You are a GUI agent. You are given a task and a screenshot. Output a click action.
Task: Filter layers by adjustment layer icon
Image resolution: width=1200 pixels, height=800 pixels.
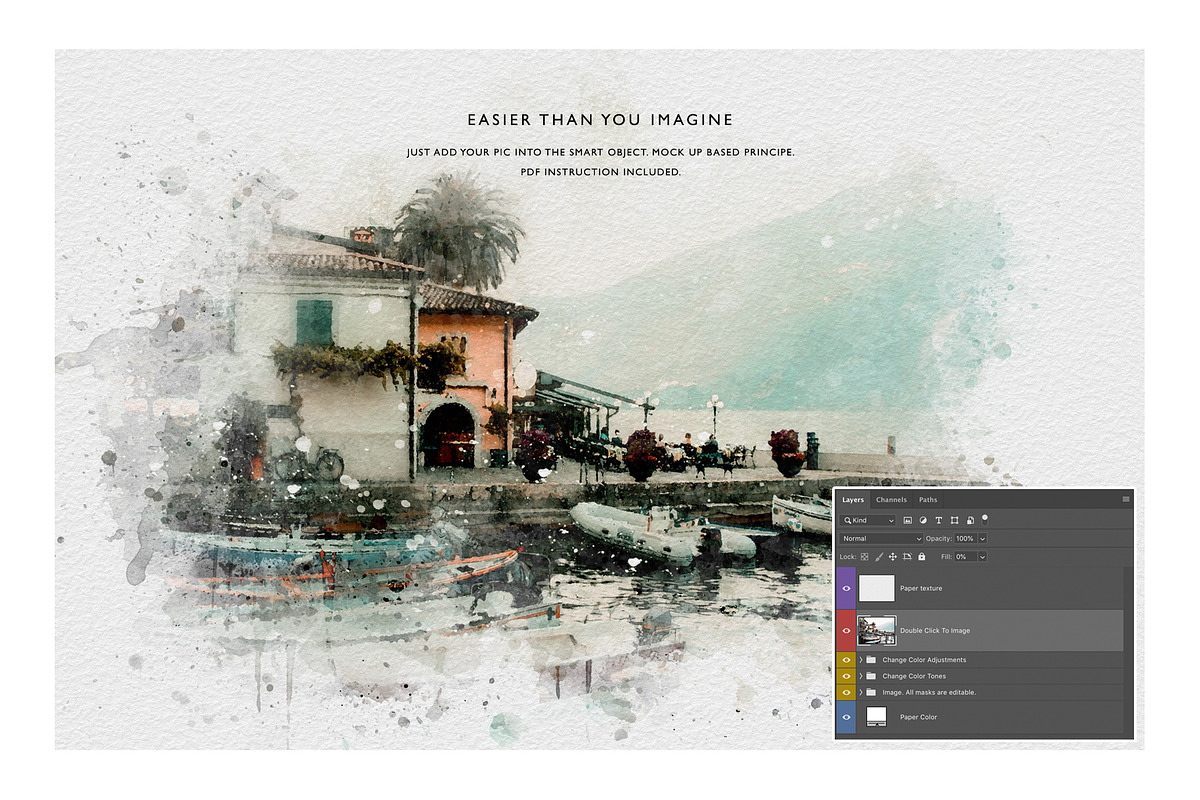(923, 520)
